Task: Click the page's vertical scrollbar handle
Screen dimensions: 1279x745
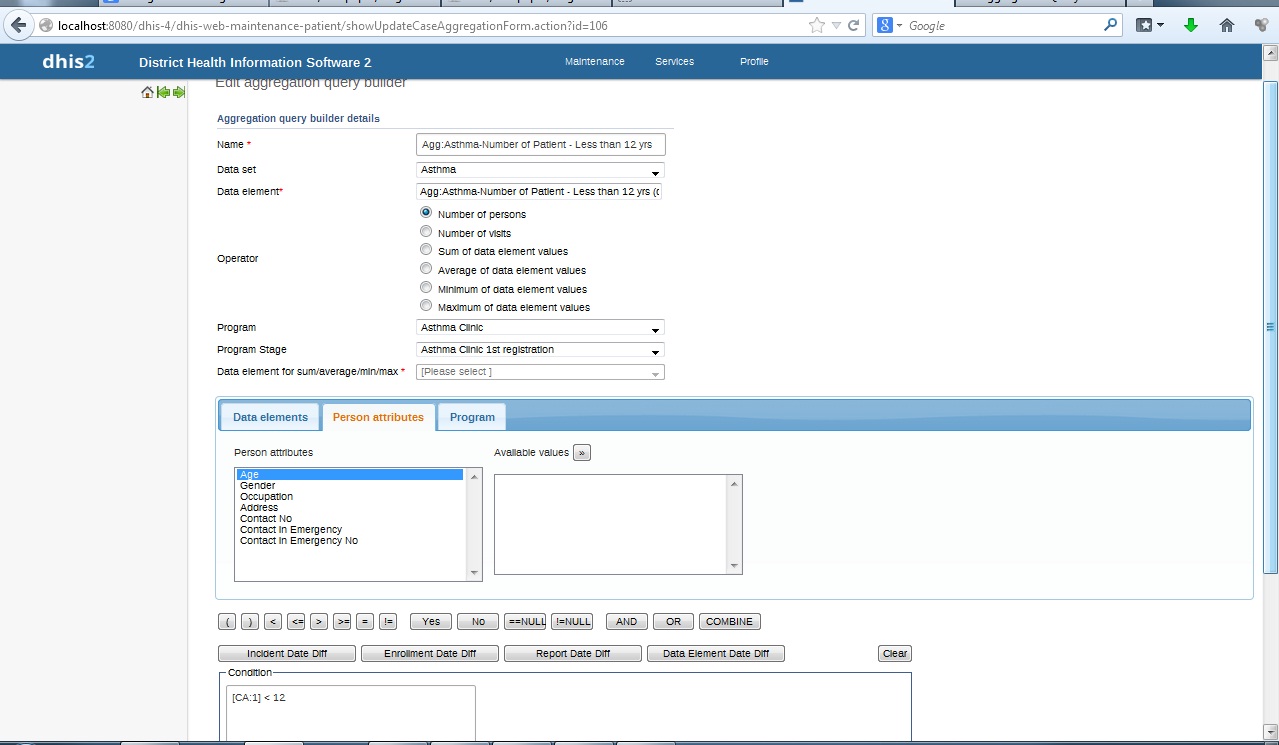Action: (1270, 327)
